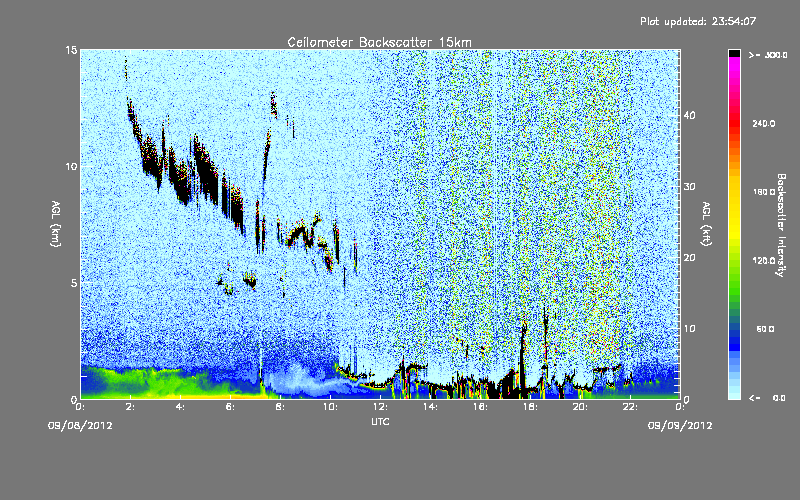Click the start date '09/08/2012'
800x500 pixels.
(80, 426)
